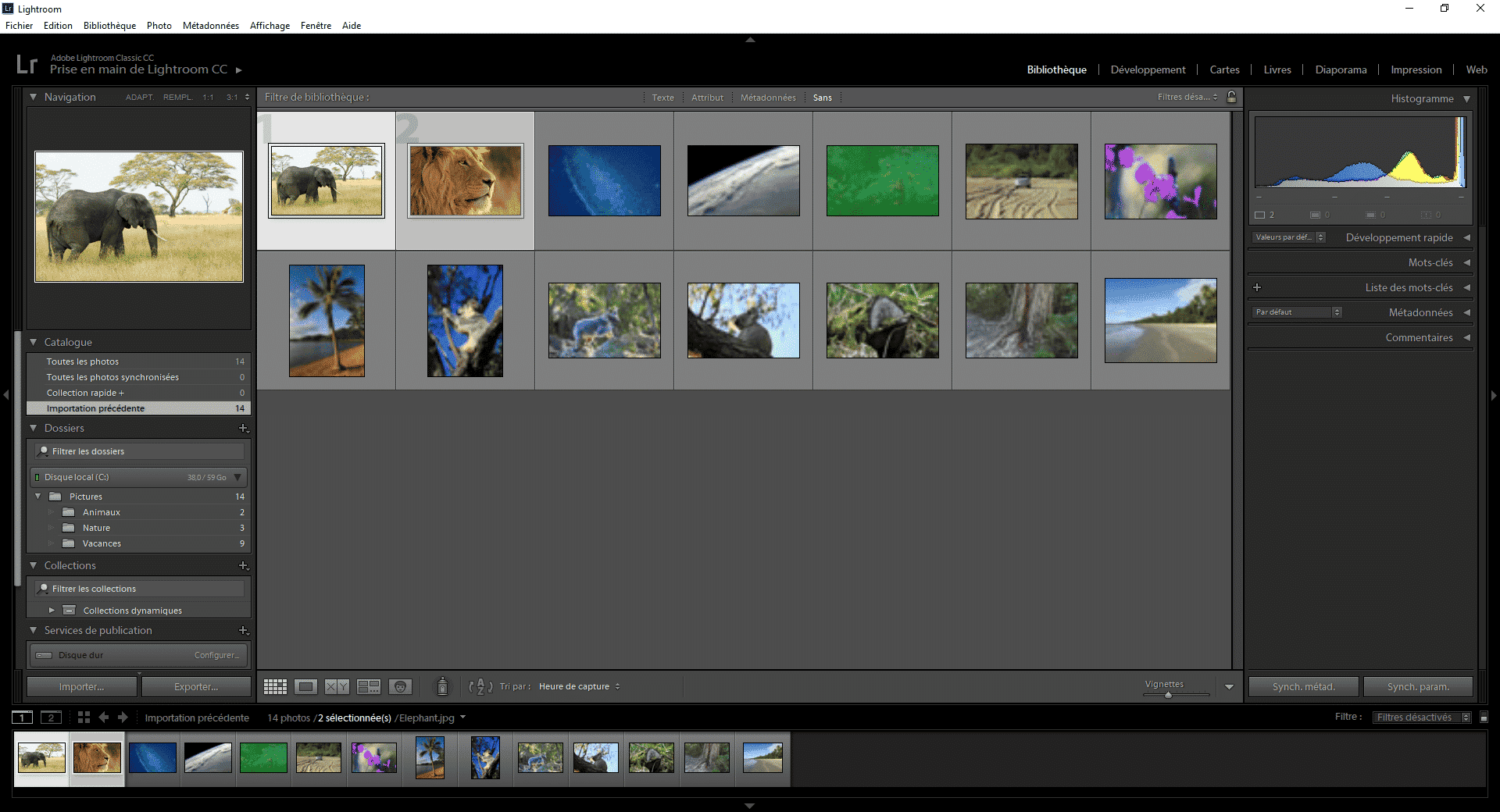Viewport: 1500px width, 812px height.
Task: Open the Tri par sort dropdown
Action: click(579, 687)
